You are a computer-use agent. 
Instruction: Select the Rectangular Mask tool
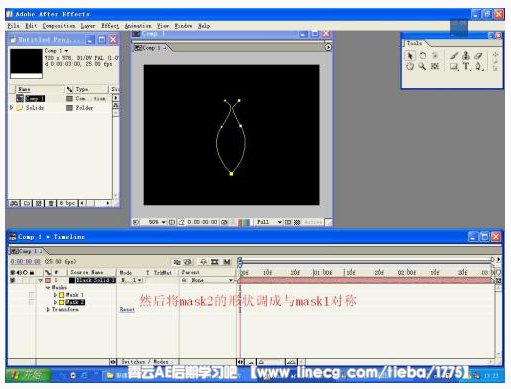(x=454, y=66)
